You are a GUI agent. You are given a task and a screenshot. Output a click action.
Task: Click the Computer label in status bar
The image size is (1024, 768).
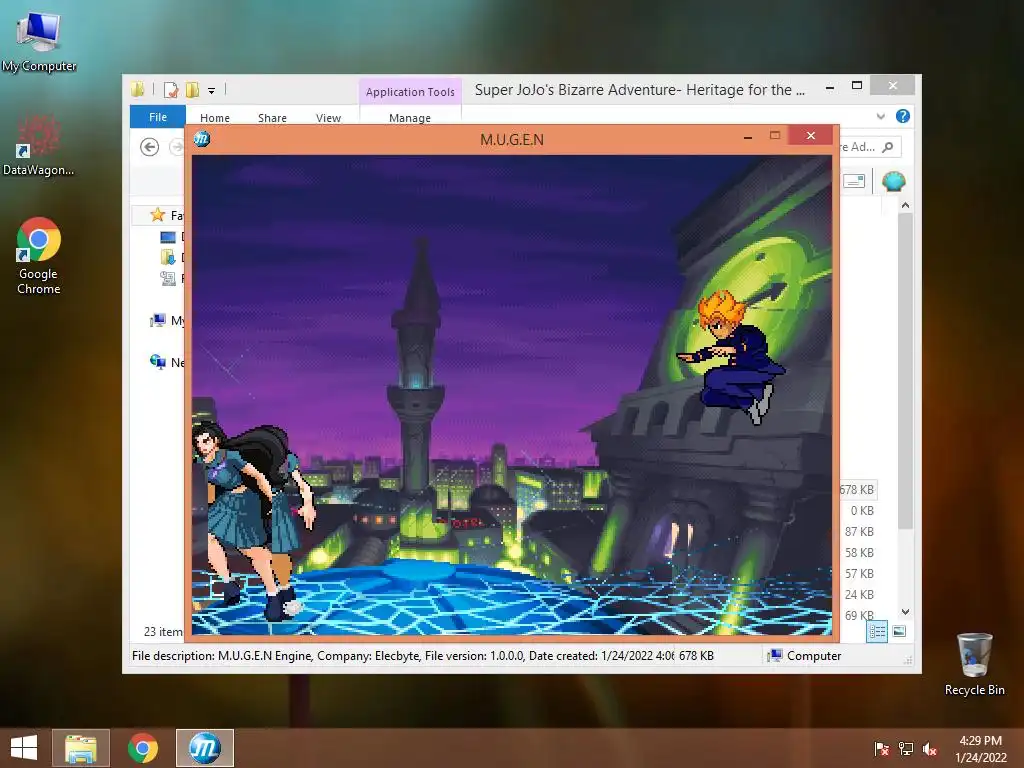click(x=814, y=656)
